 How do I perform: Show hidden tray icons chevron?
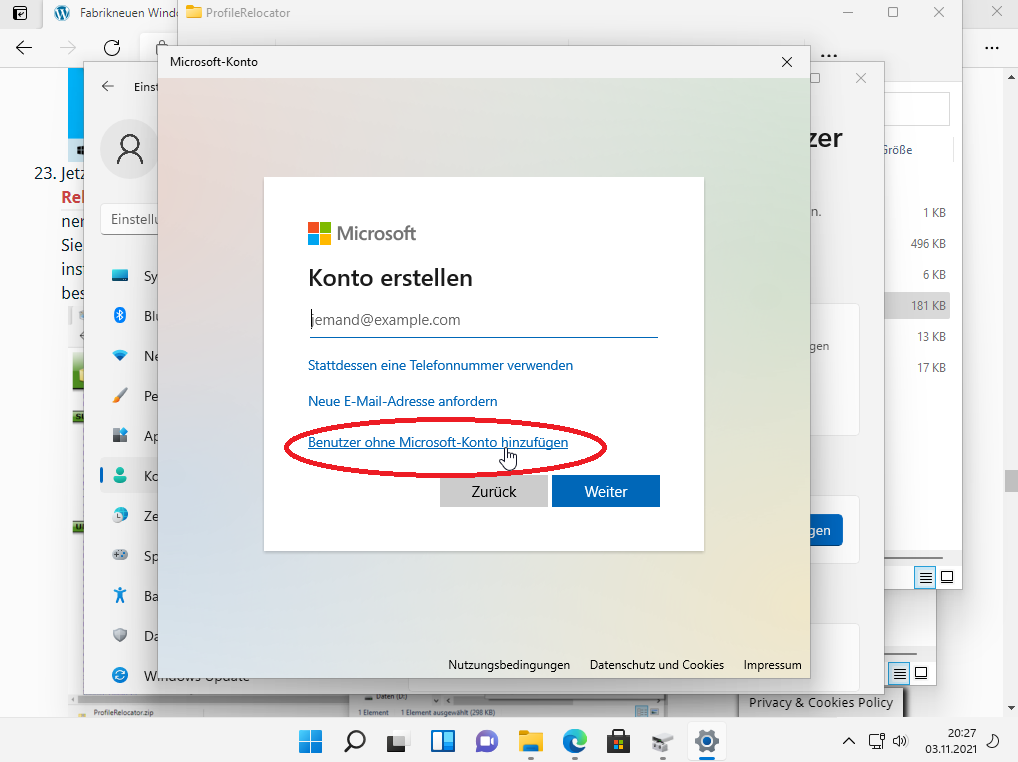pyautogui.click(x=849, y=741)
